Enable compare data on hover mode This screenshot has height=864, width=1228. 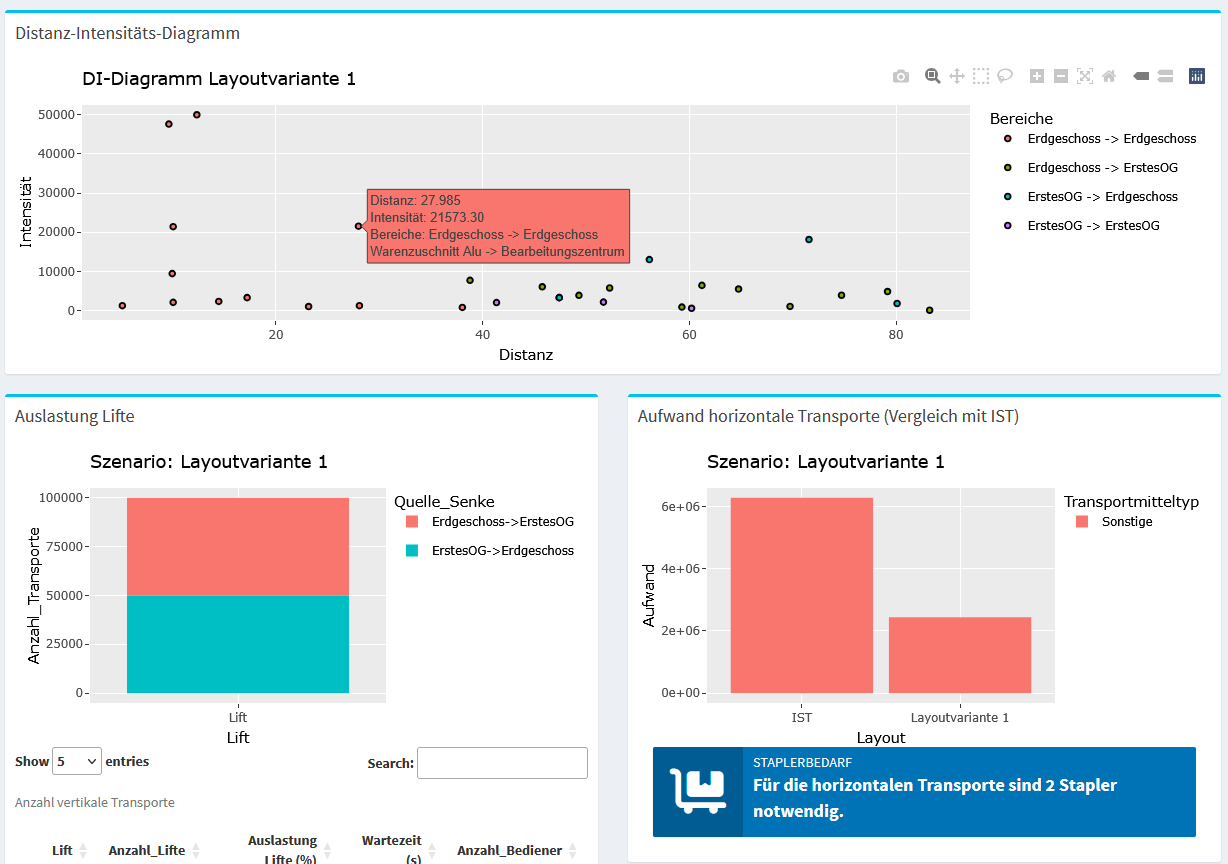pos(1165,76)
